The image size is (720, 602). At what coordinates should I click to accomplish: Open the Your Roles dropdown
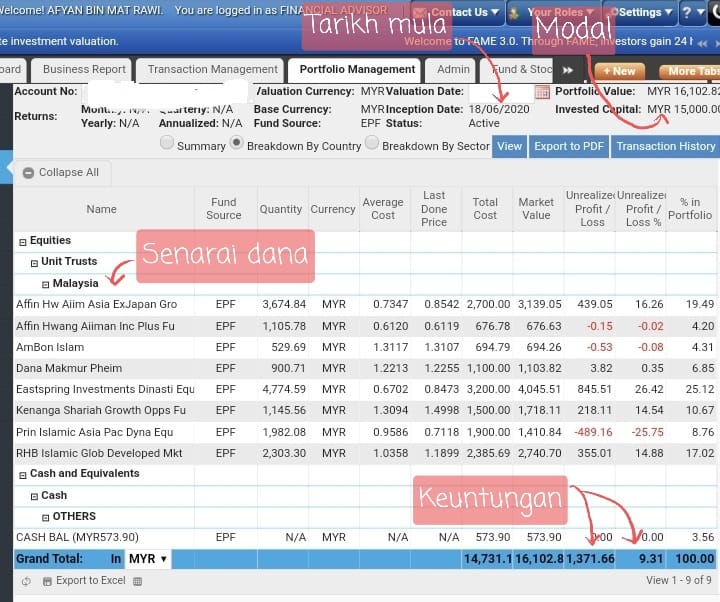click(553, 12)
